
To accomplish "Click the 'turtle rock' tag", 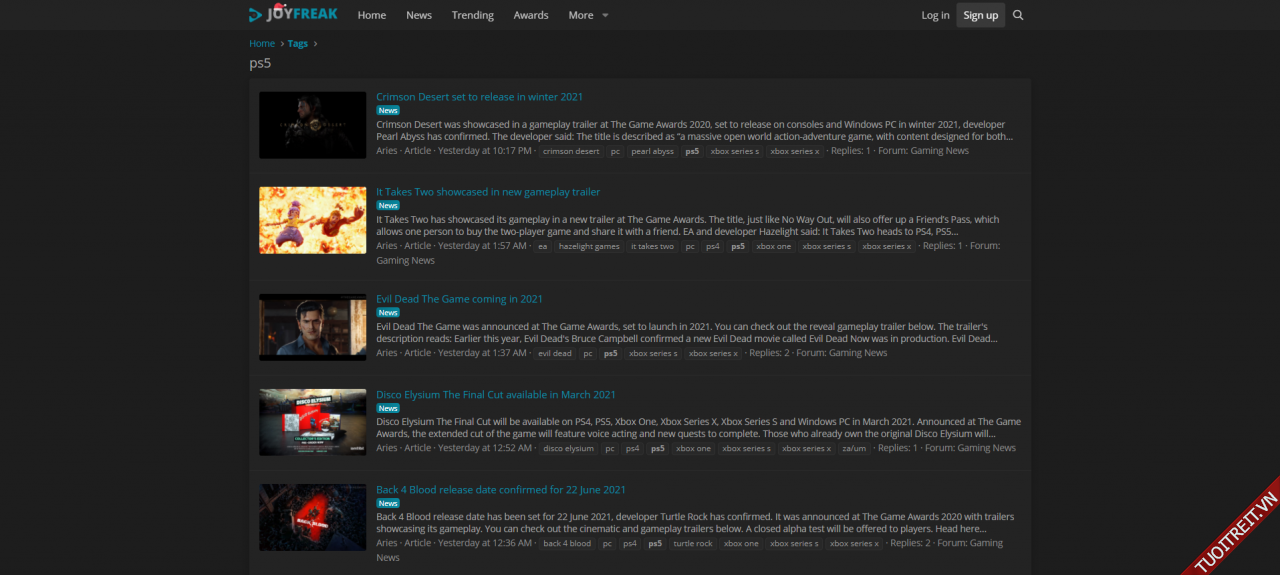I will pyautogui.click(x=692, y=544).
